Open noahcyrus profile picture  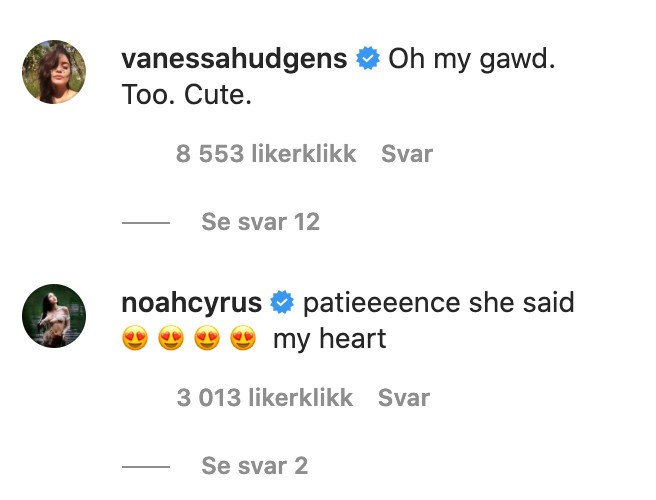click(54, 316)
